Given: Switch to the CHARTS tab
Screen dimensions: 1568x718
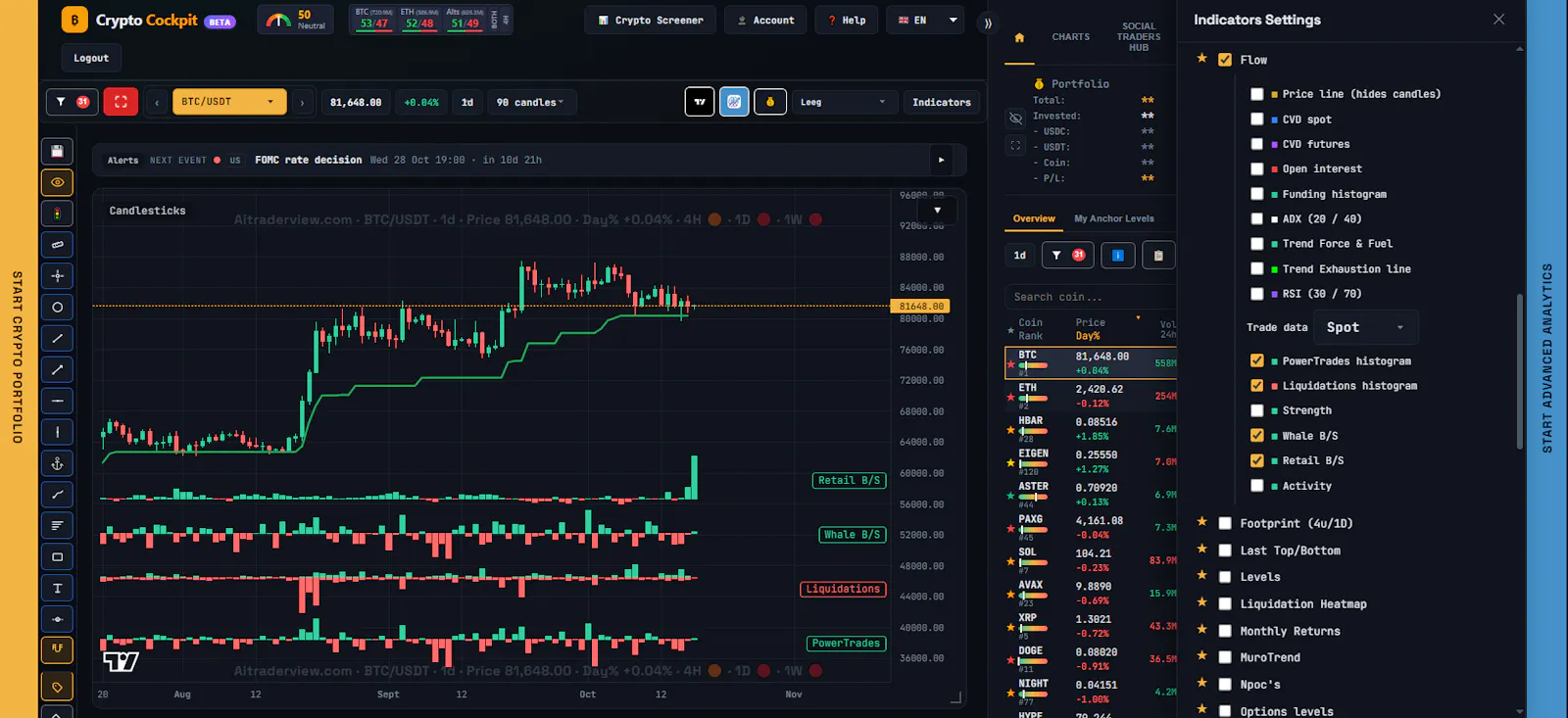Looking at the screenshot, I should (1071, 37).
